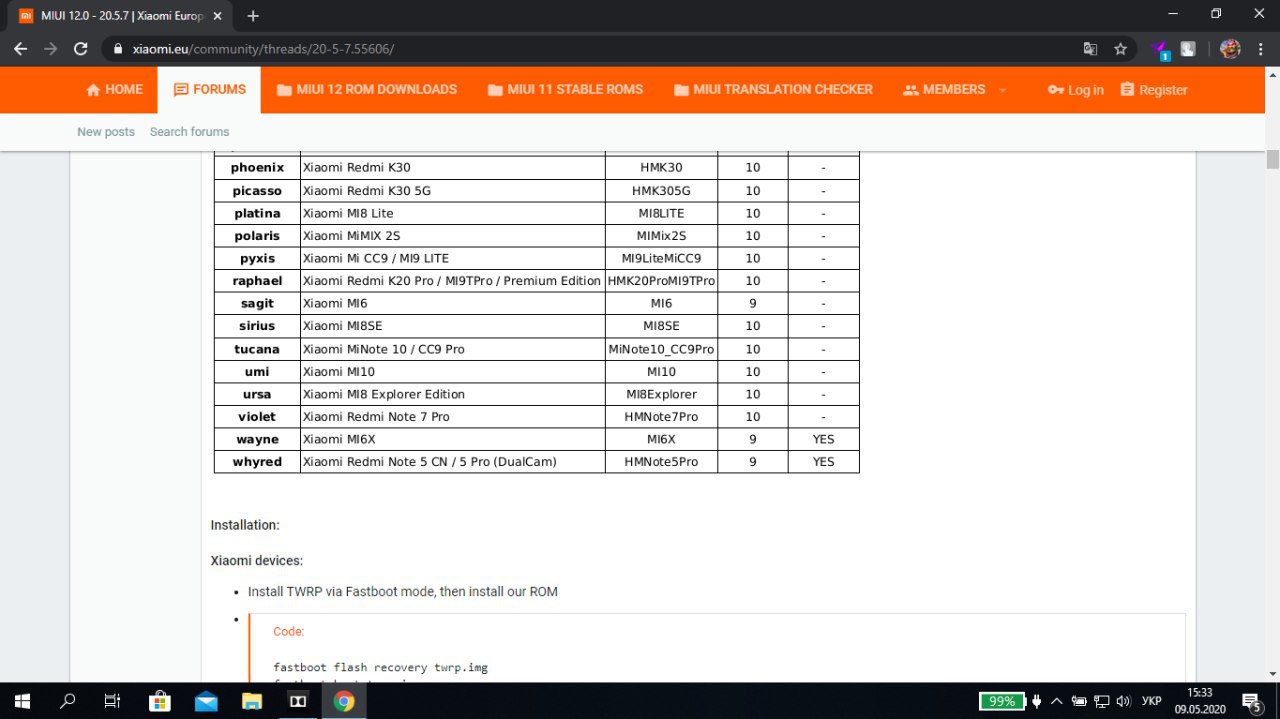Expand the MEMBERS dropdown arrow

[x=1003, y=90]
